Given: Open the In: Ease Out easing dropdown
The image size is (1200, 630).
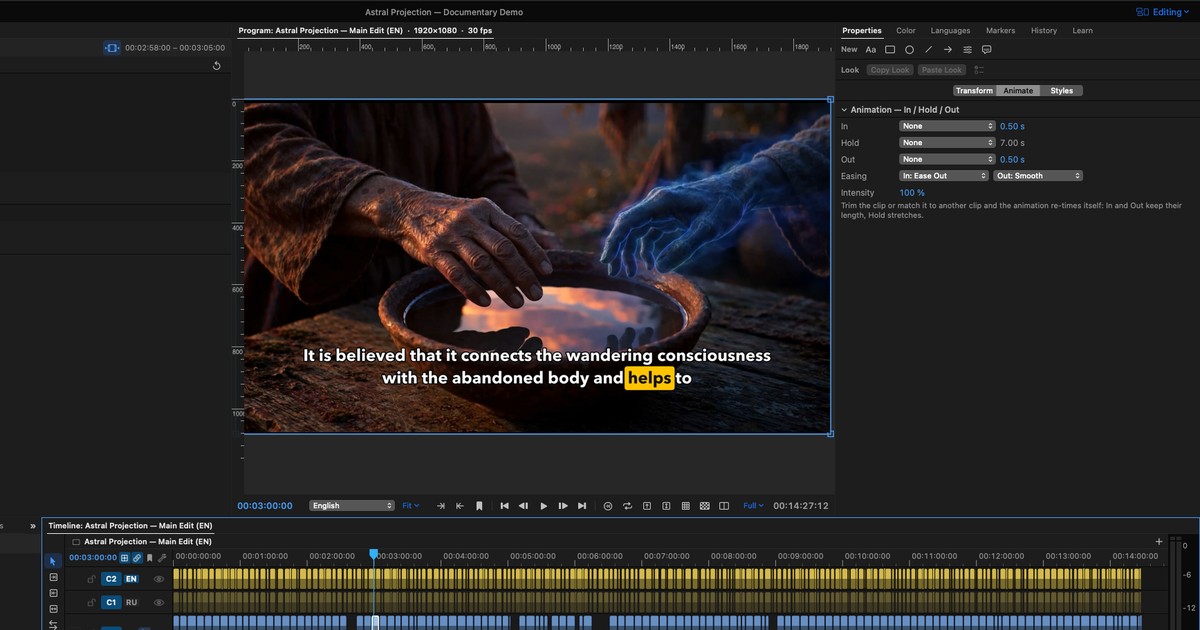Looking at the screenshot, I should point(944,176).
